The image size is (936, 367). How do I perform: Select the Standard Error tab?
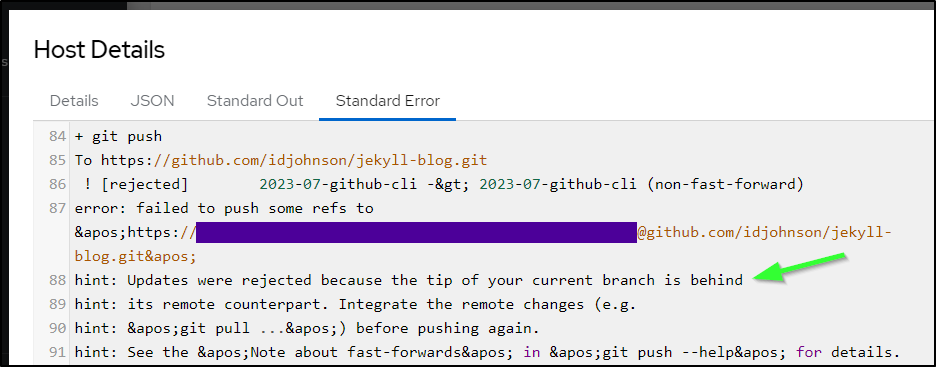387,101
